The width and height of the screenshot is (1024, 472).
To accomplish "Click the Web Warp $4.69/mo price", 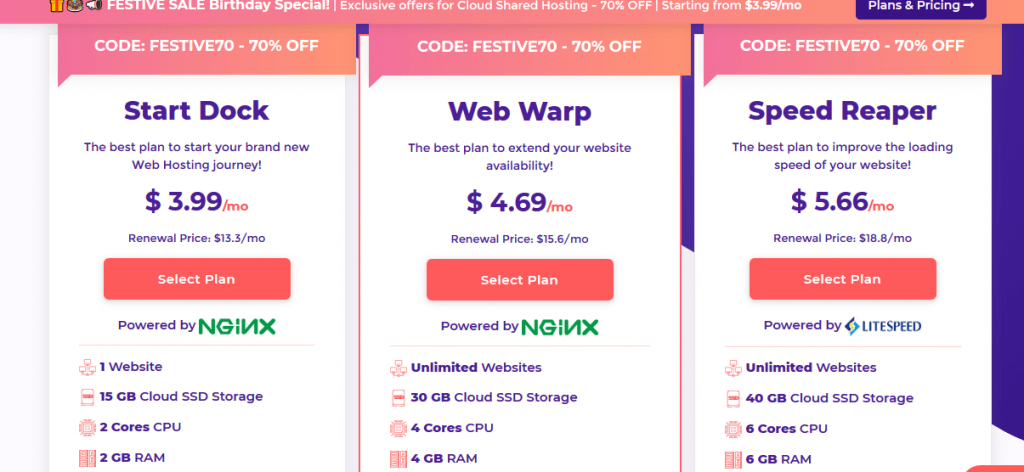I will (520, 202).
